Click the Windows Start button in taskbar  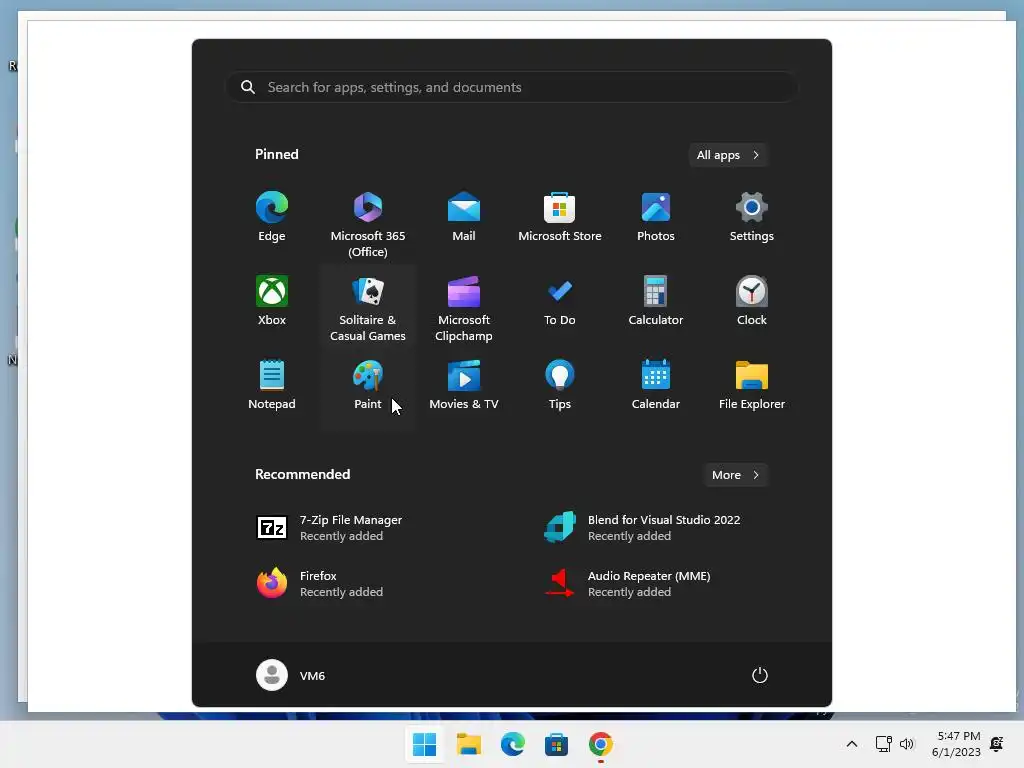coord(424,744)
